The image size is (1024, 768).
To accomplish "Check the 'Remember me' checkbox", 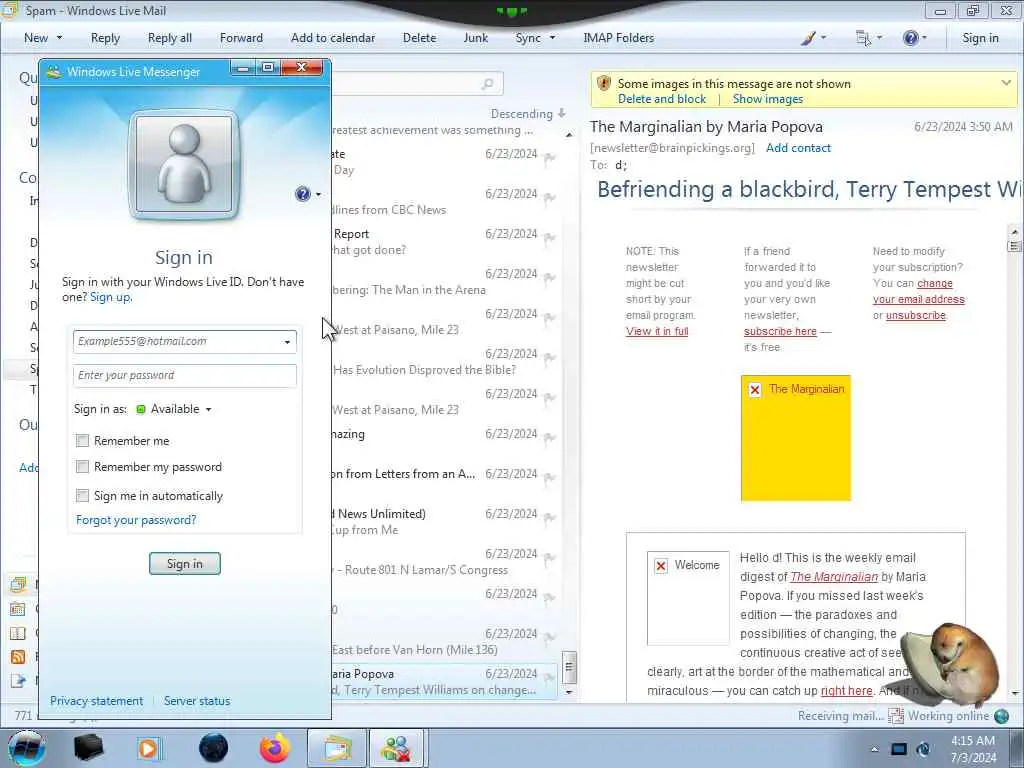I will click(x=82, y=441).
